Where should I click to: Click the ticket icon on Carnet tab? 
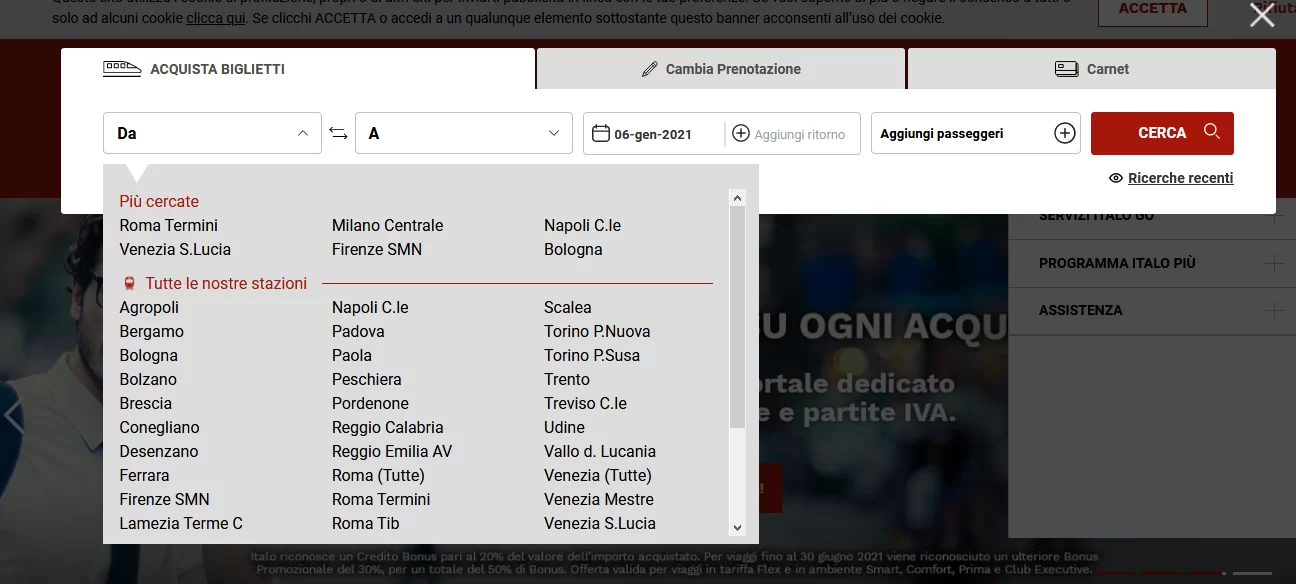click(1066, 69)
